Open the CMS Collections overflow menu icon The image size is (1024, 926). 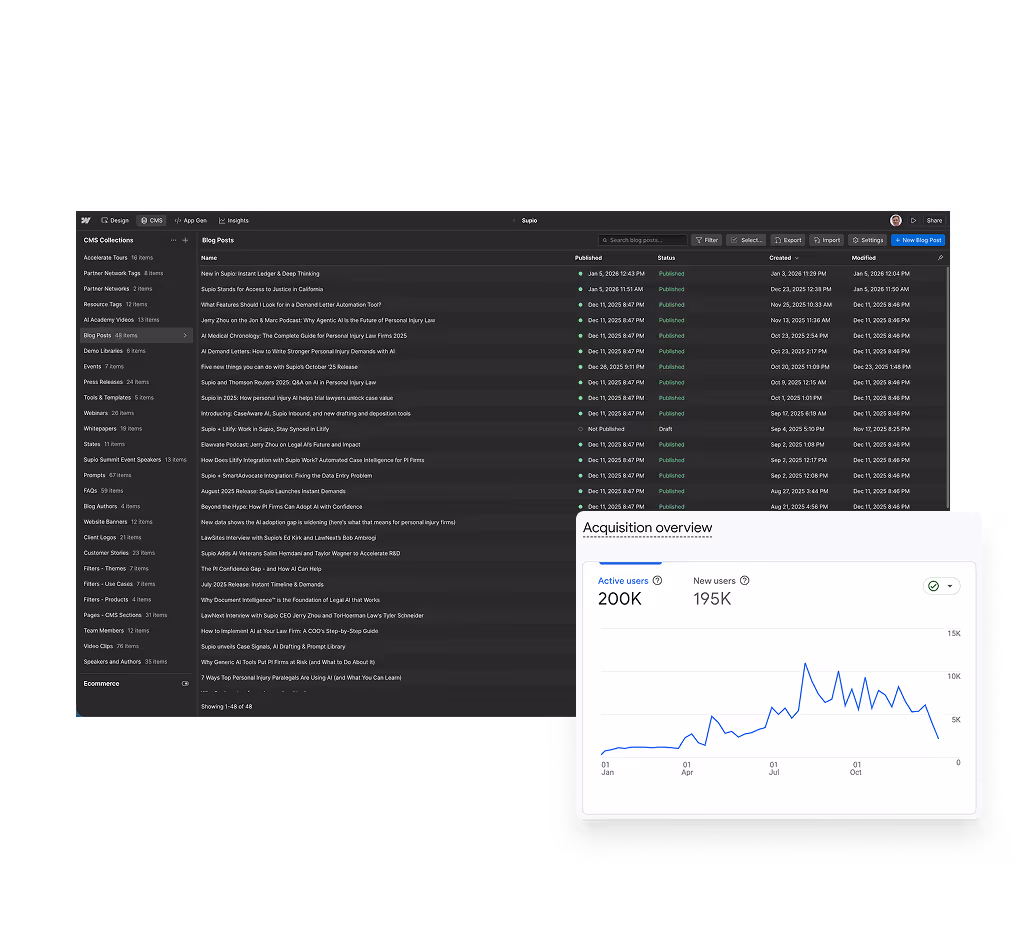coord(173,240)
